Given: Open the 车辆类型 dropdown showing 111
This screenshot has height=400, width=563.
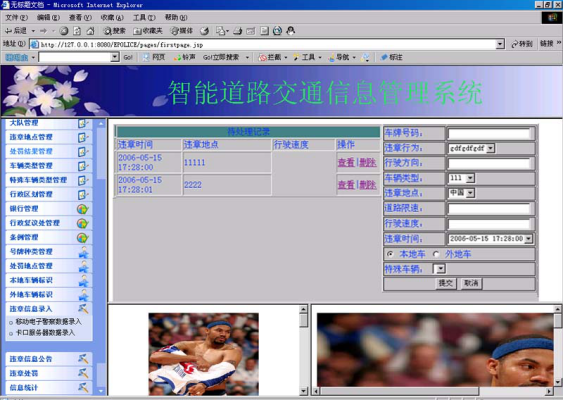Looking at the screenshot, I should click(461, 178).
